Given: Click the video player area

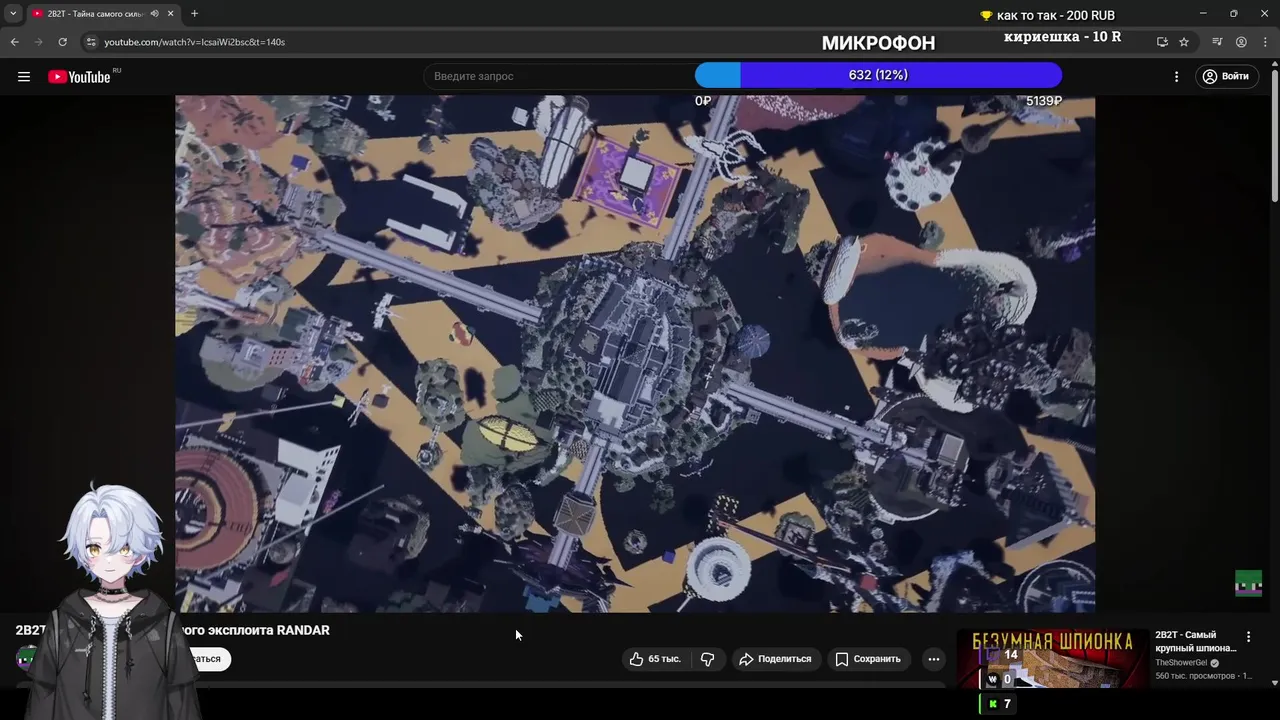Looking at the screenshot, I should click(635, 353).
